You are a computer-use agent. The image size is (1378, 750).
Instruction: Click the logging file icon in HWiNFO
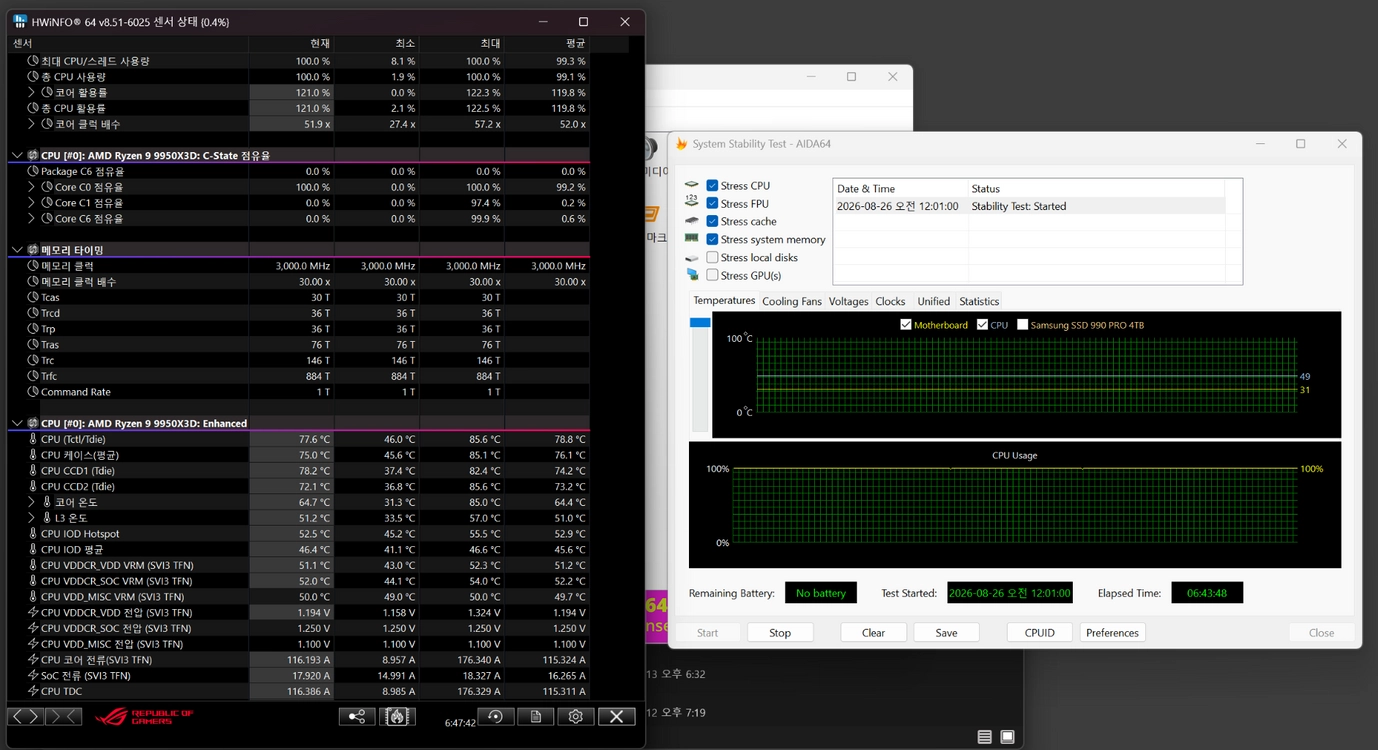[x=535, y=716]
